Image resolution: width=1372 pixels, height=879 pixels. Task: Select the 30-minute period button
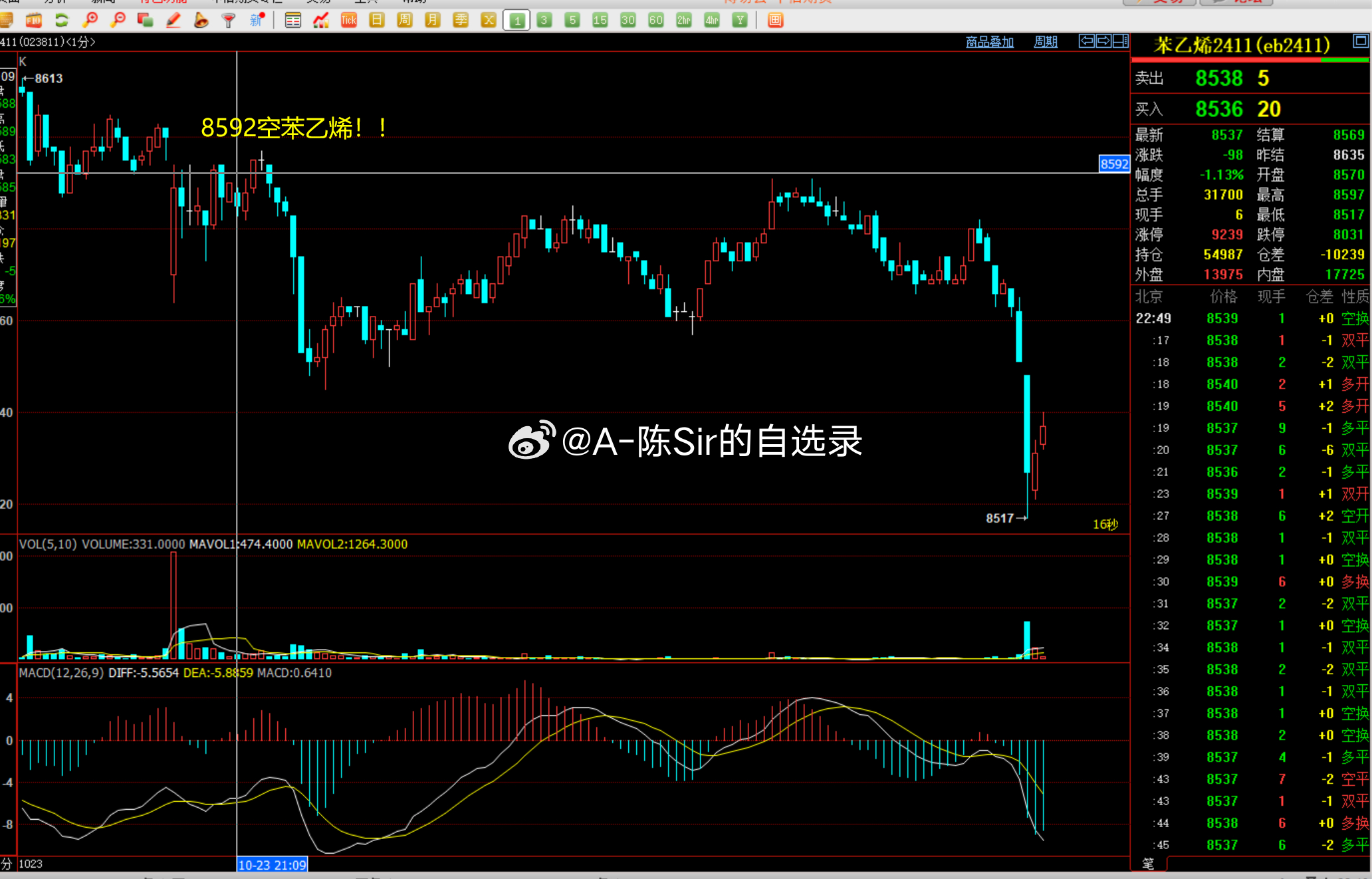point(628,20)
